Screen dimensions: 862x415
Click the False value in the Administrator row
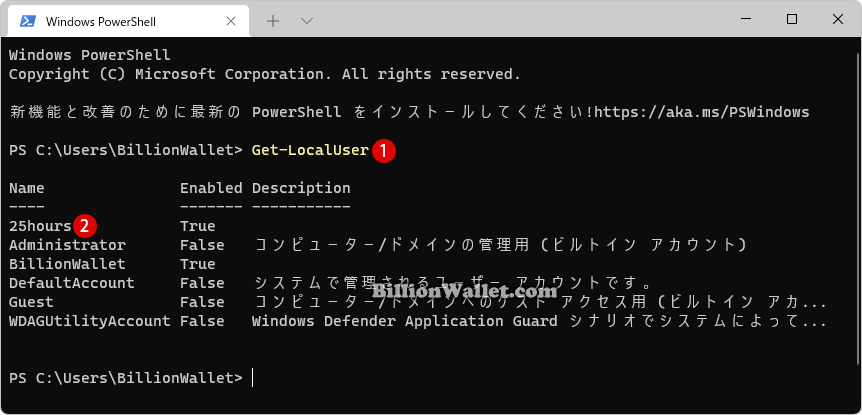point(202,245)
